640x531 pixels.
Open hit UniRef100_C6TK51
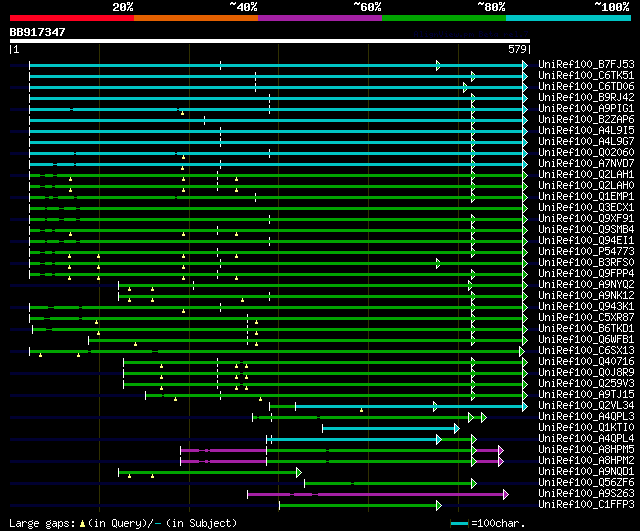click(586, 76)
